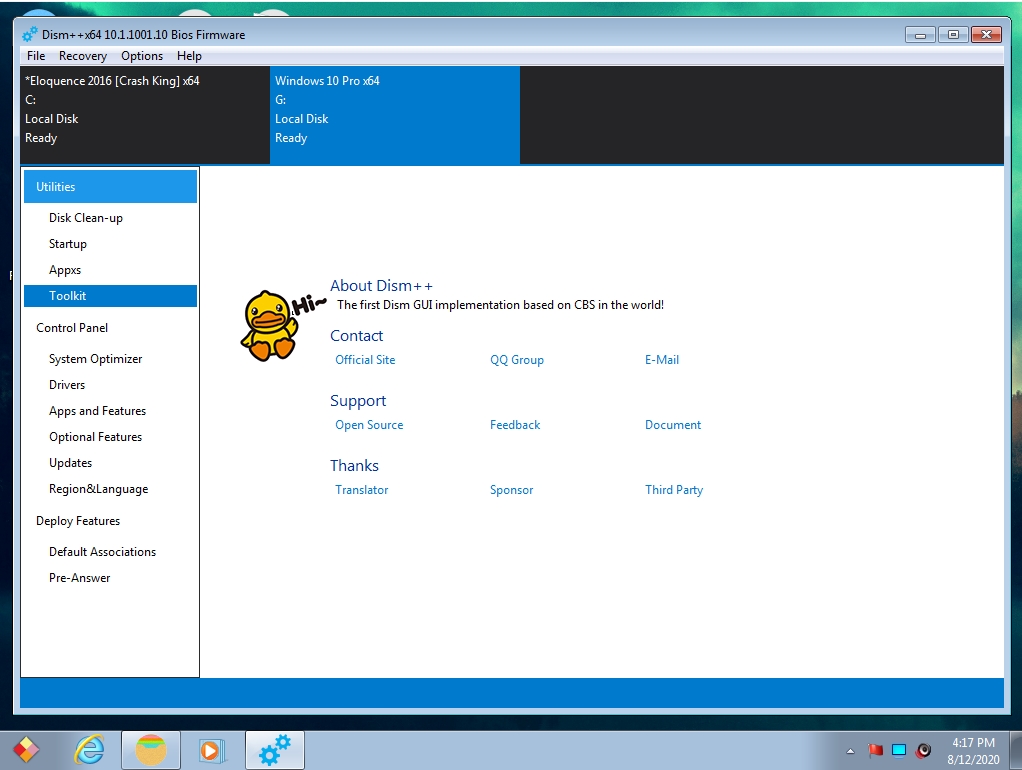
Task: Open Default Associations
Action: [x=102, y=552]
